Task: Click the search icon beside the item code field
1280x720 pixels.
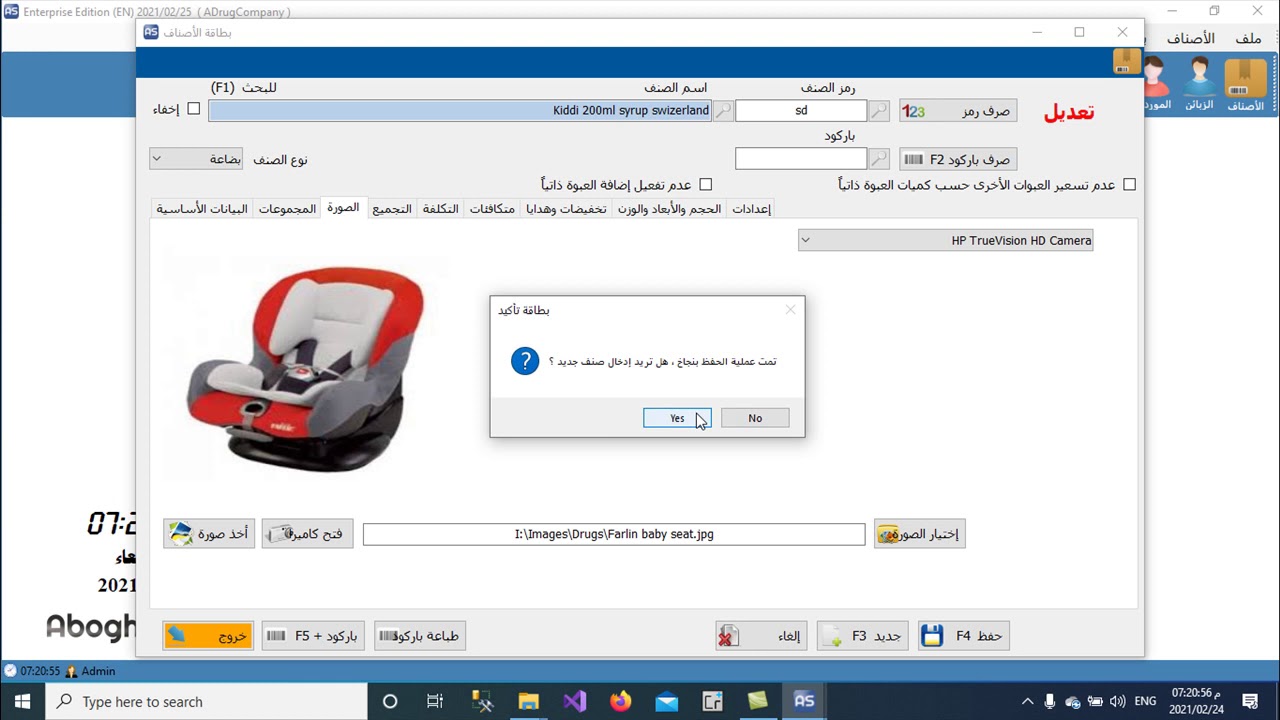Action: coord(879,111)
